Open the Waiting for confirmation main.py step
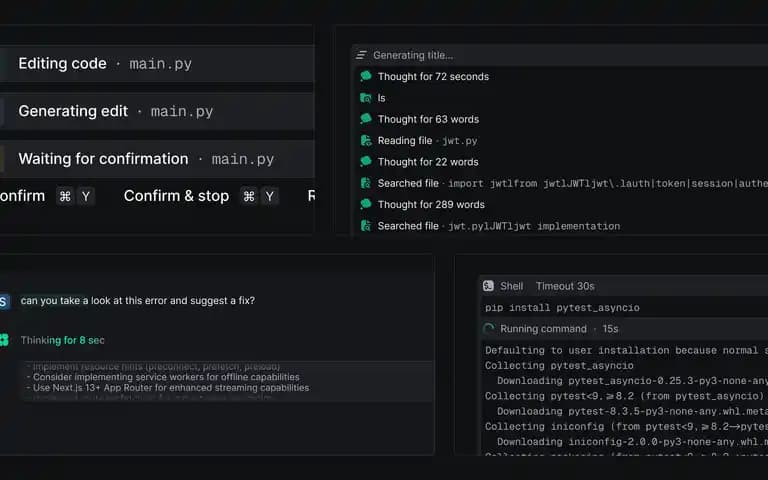 coord(157,159)
